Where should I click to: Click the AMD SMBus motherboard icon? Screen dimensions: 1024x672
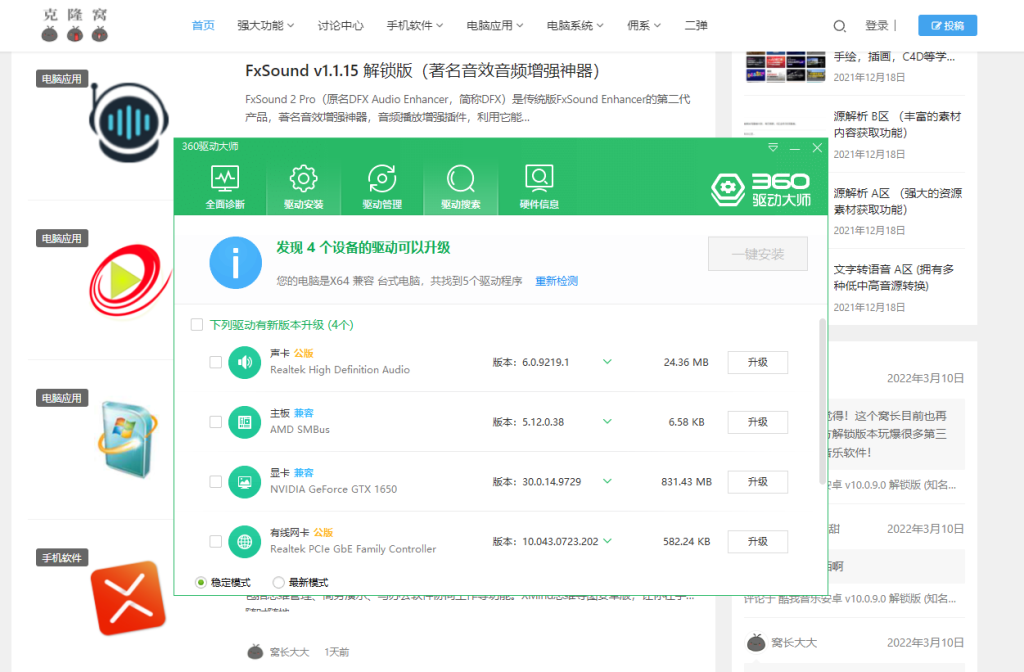pyautogui.click(x=245, y=422)
